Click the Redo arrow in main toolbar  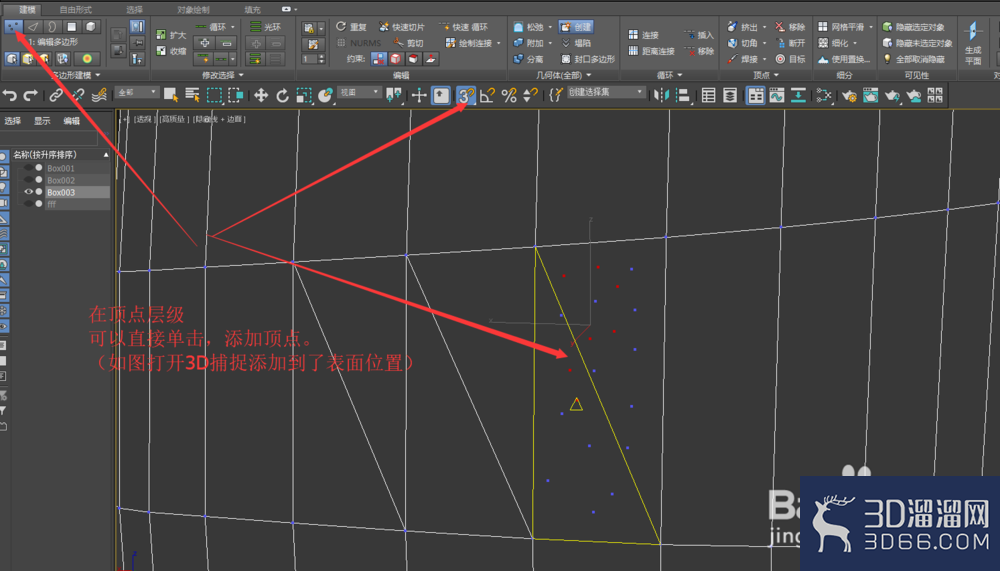[31, 96]
